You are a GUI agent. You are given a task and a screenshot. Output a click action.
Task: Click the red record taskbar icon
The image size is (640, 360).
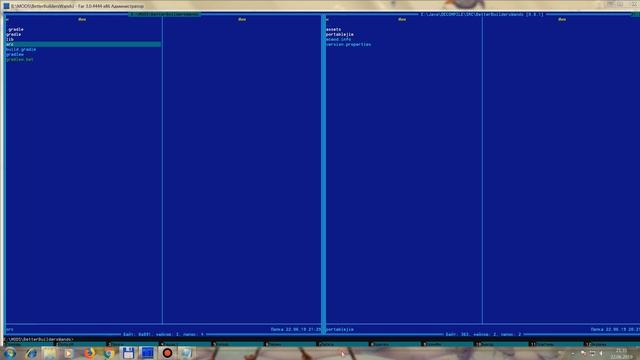167,353
